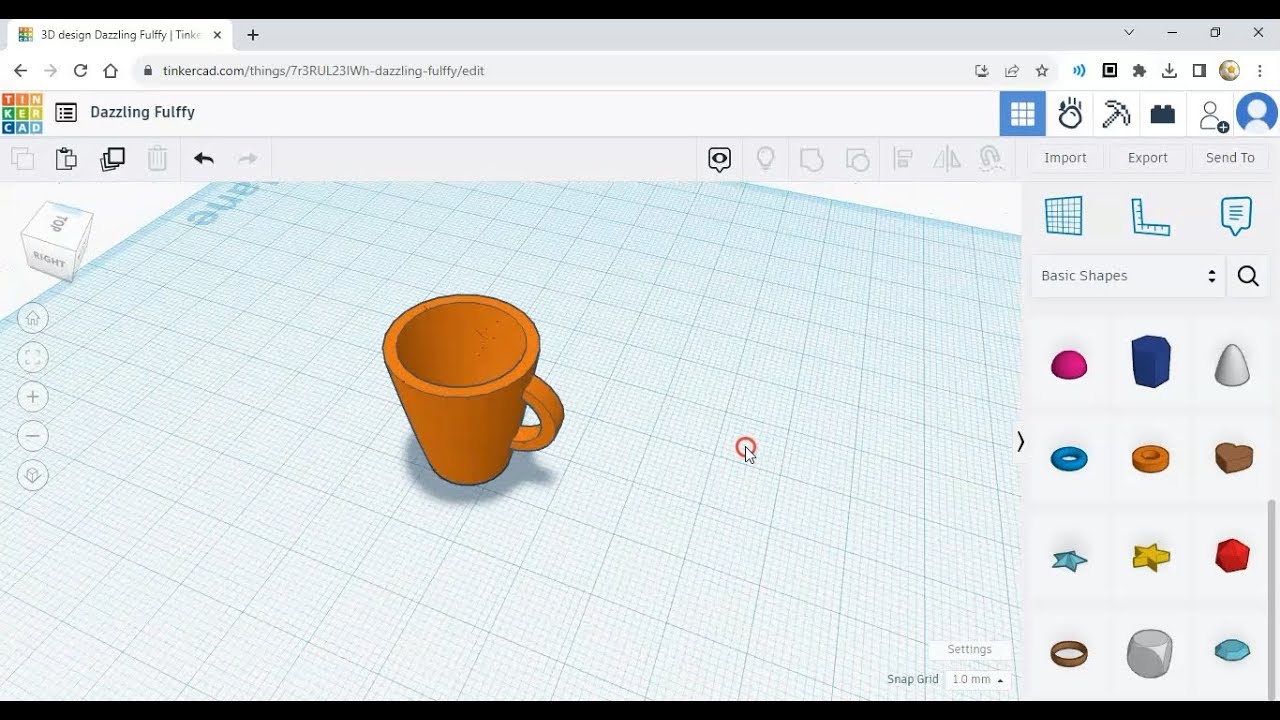Viewport: 1280px width, 720px height.
Task: Click the Send To button
Action: (x=1230, y=158)
